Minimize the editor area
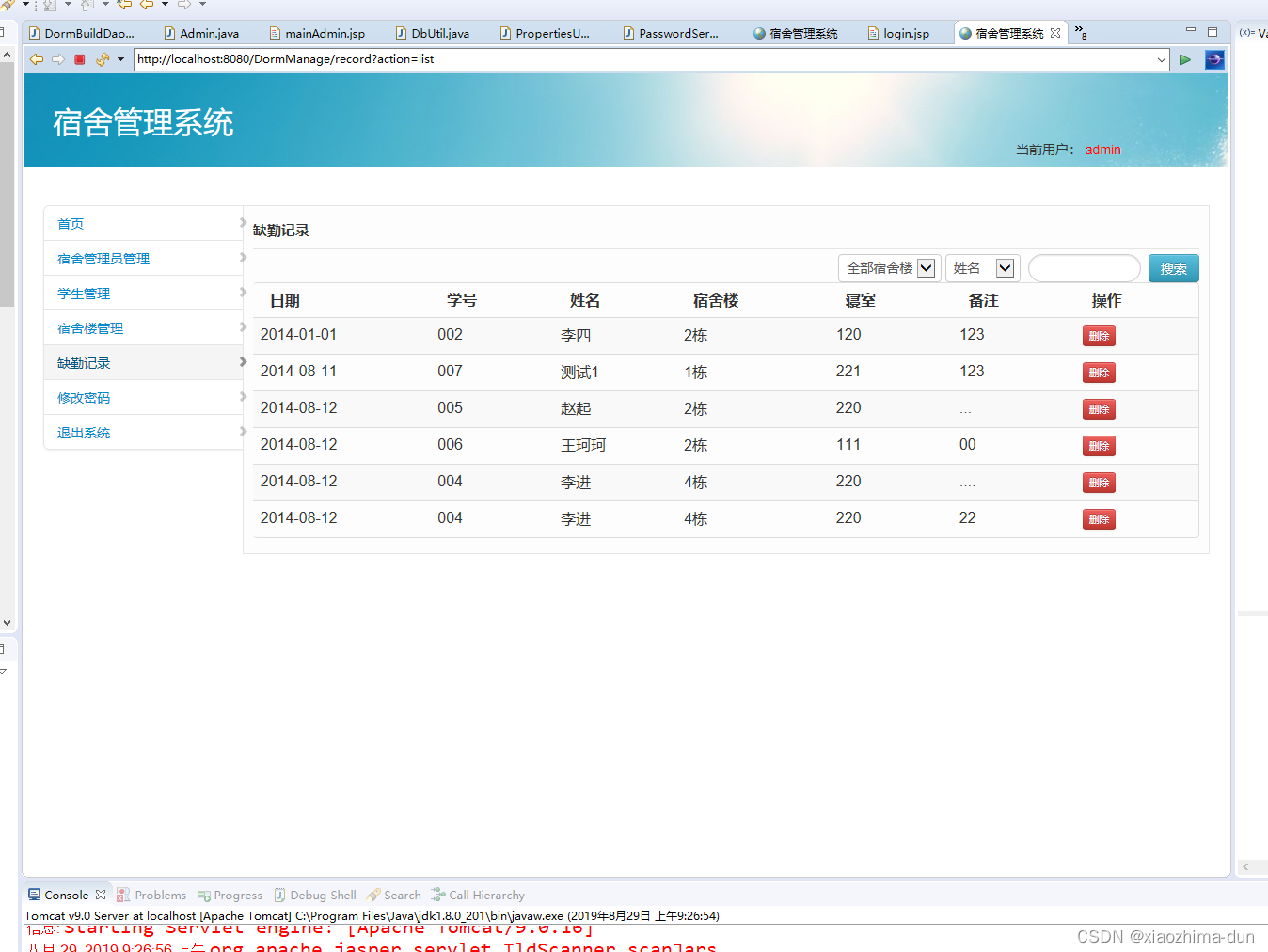 point(1191,31)
